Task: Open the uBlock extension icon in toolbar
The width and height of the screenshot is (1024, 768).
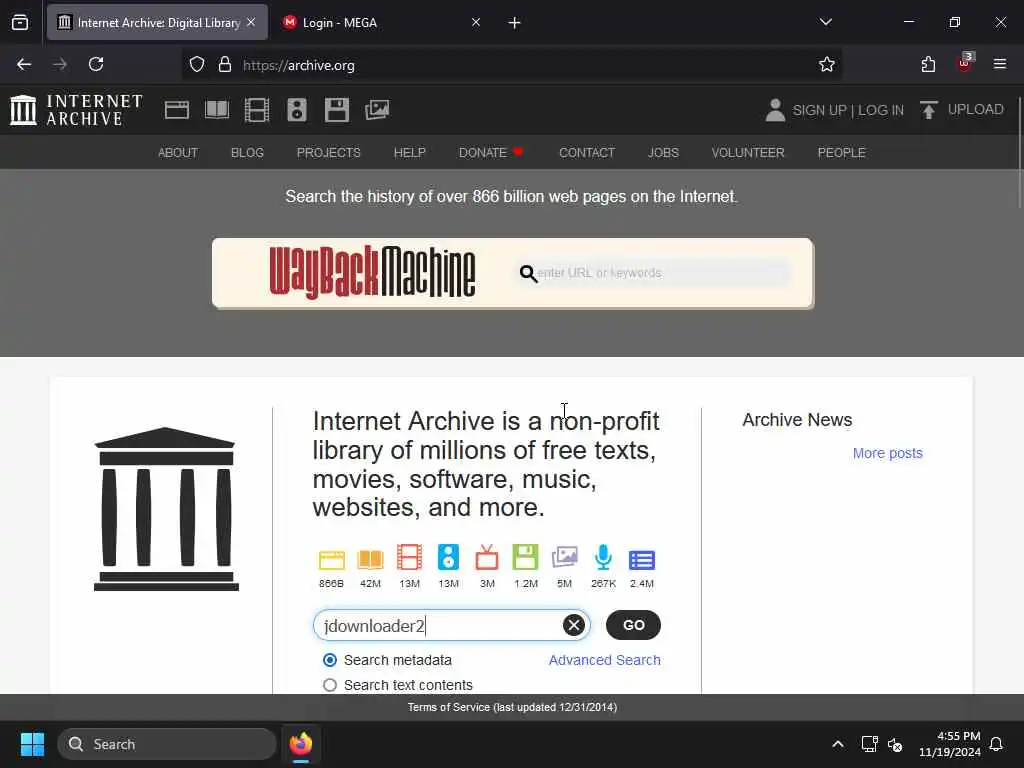Action: click(x=965, y=63)
